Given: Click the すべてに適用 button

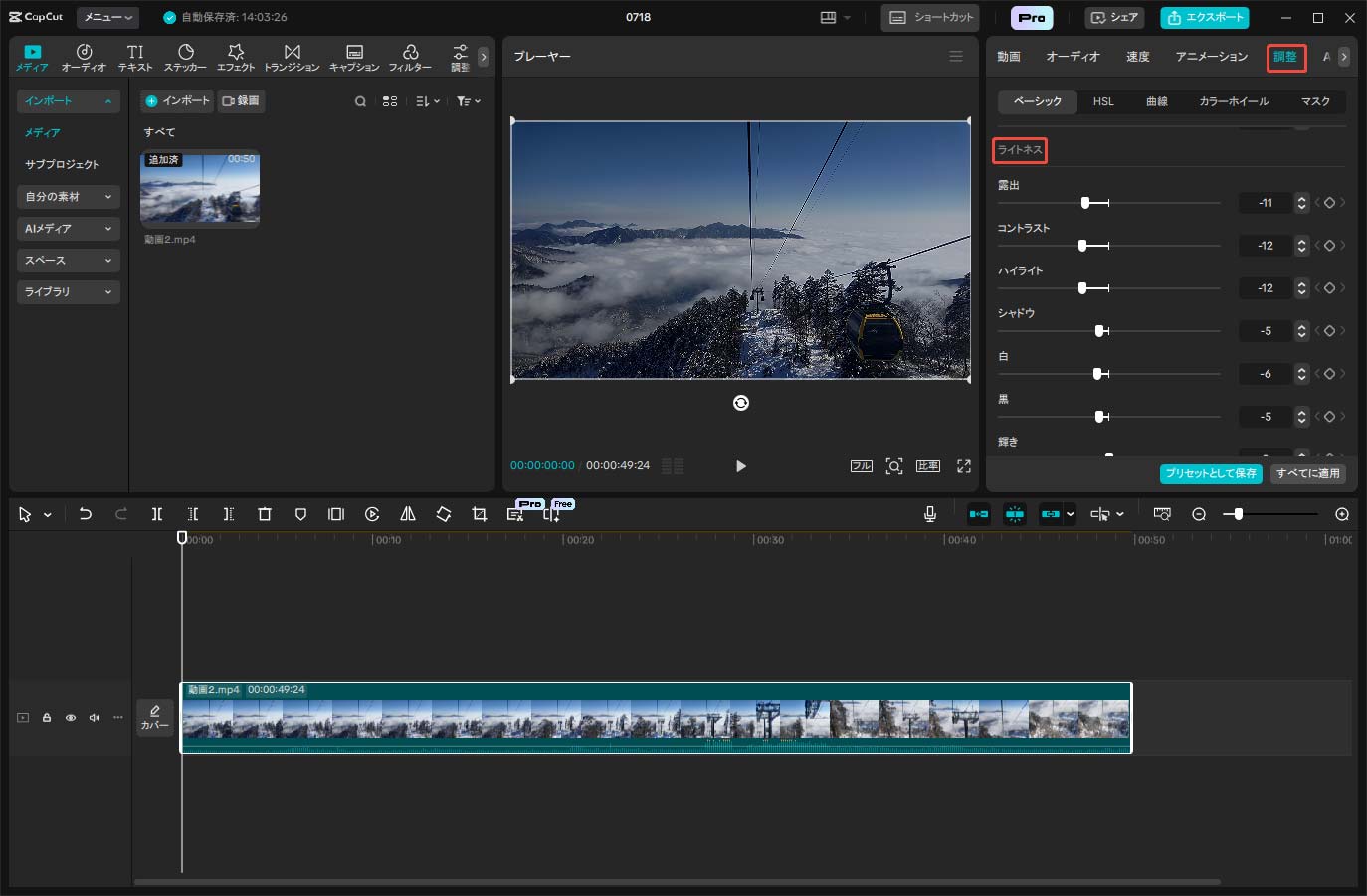Looking at the screenshot, I should (x=1308, y=473).
